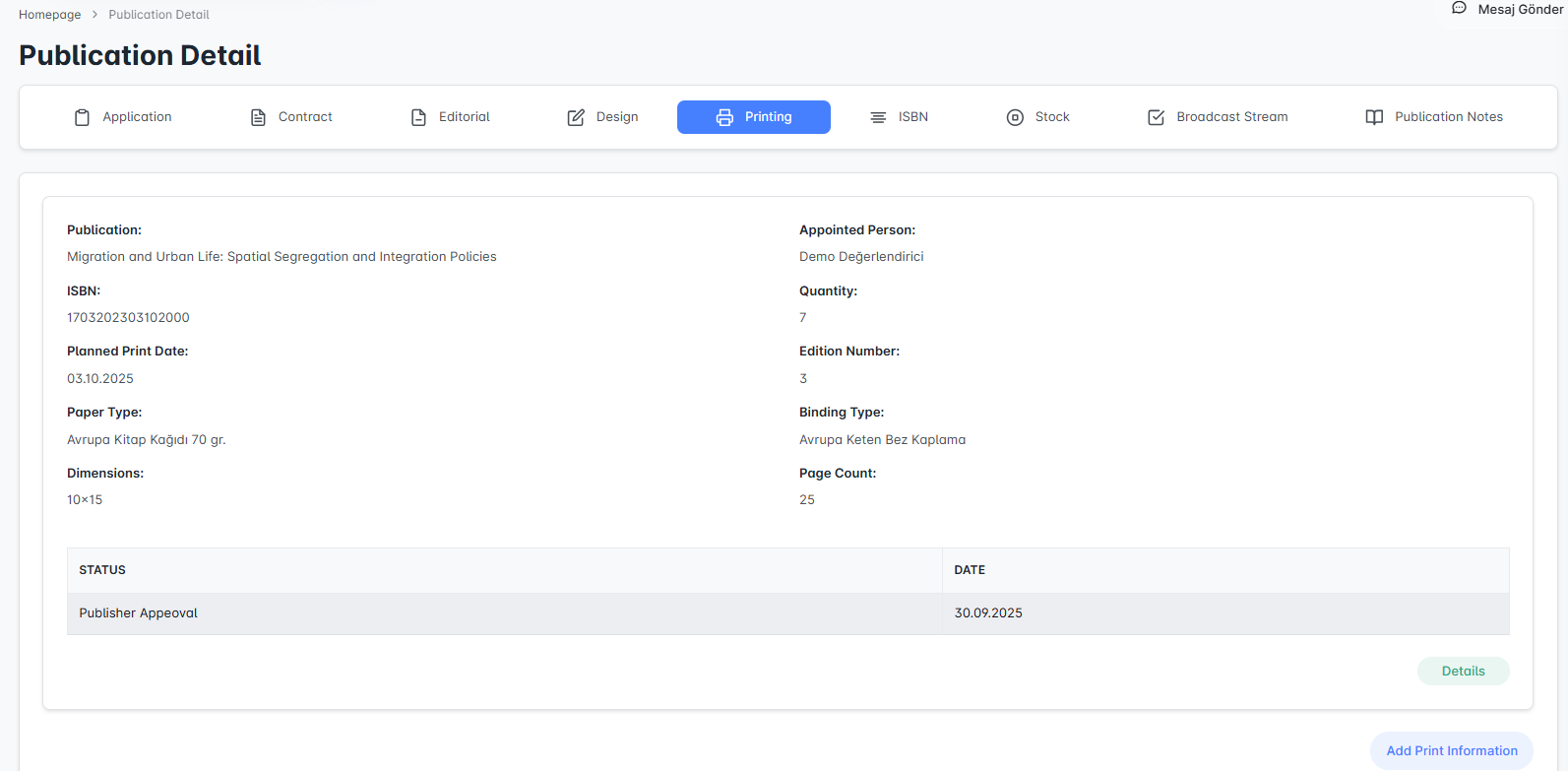Viewport: 1568px width, 771px height.
Task: Click the file icon beside Editorial
Action: (x=418, y=117)
